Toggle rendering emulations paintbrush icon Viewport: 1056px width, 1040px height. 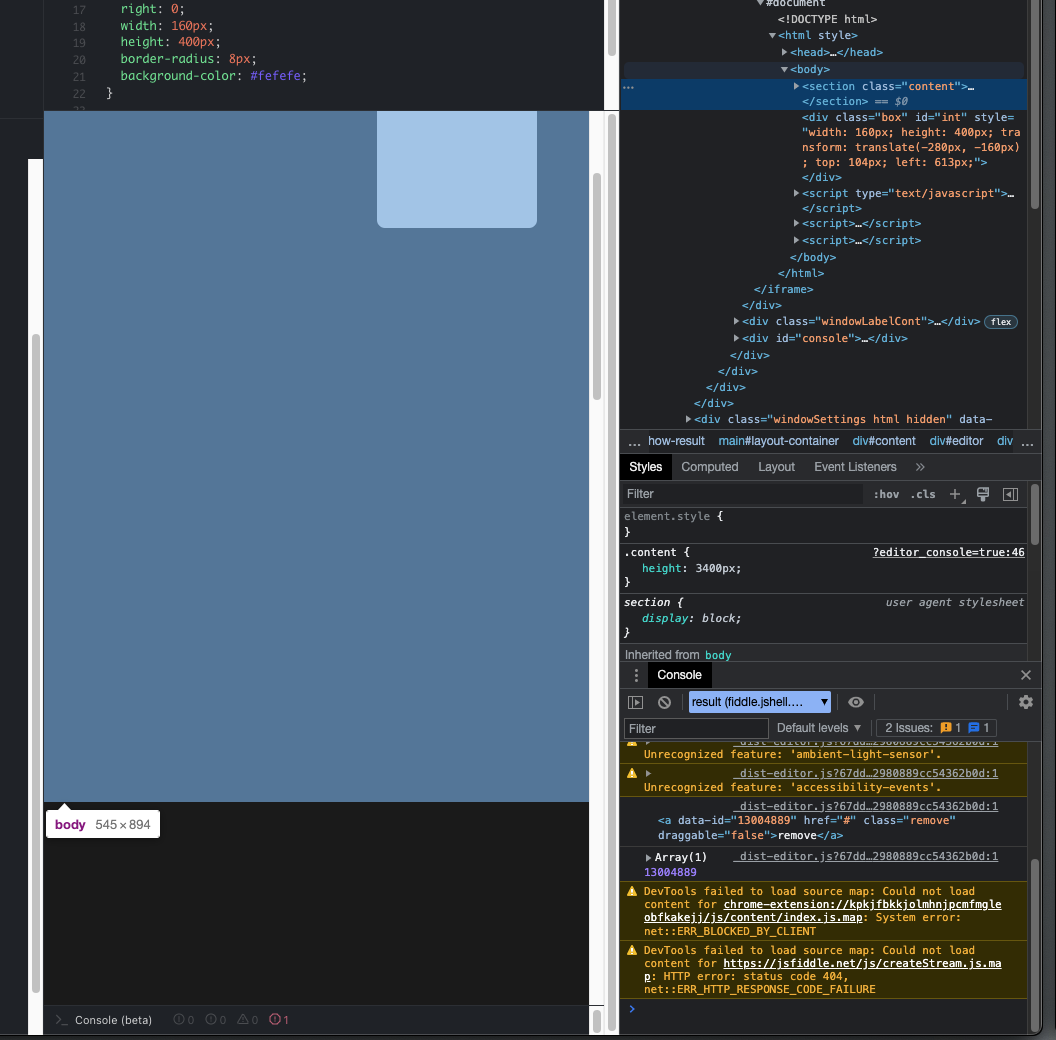[x=983, y=494]
